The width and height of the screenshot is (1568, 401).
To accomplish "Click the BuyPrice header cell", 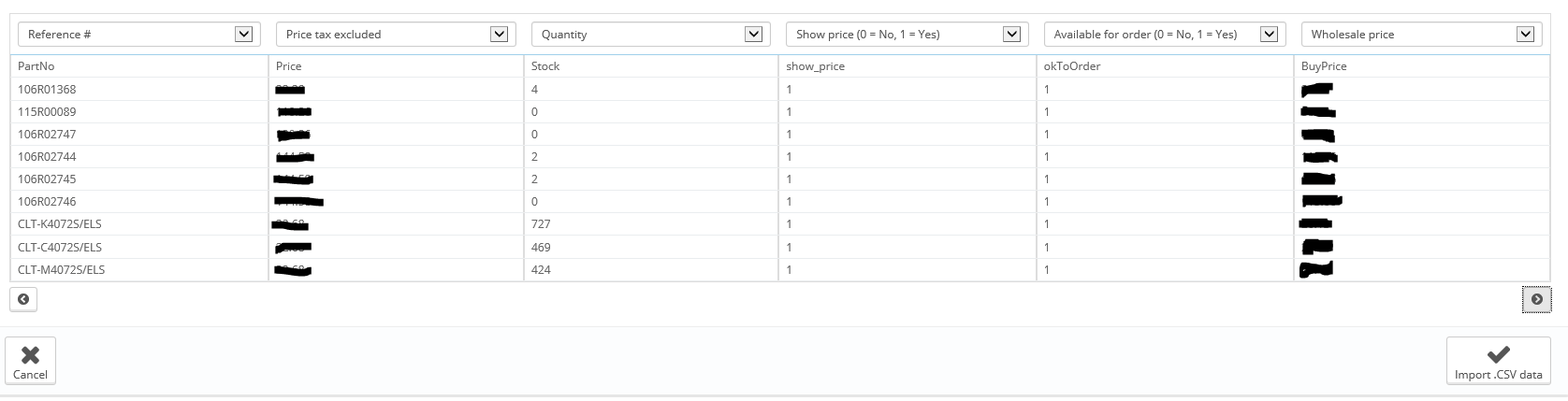I will pos(1324,66).
